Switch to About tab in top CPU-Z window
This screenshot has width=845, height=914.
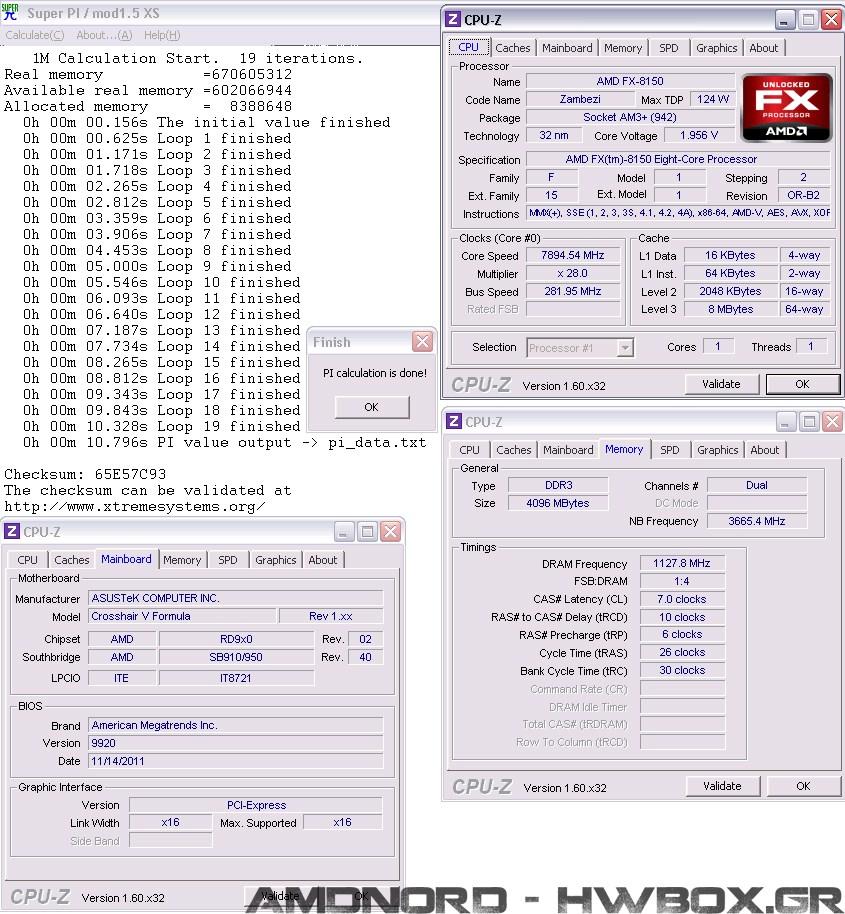click(763, 48)
